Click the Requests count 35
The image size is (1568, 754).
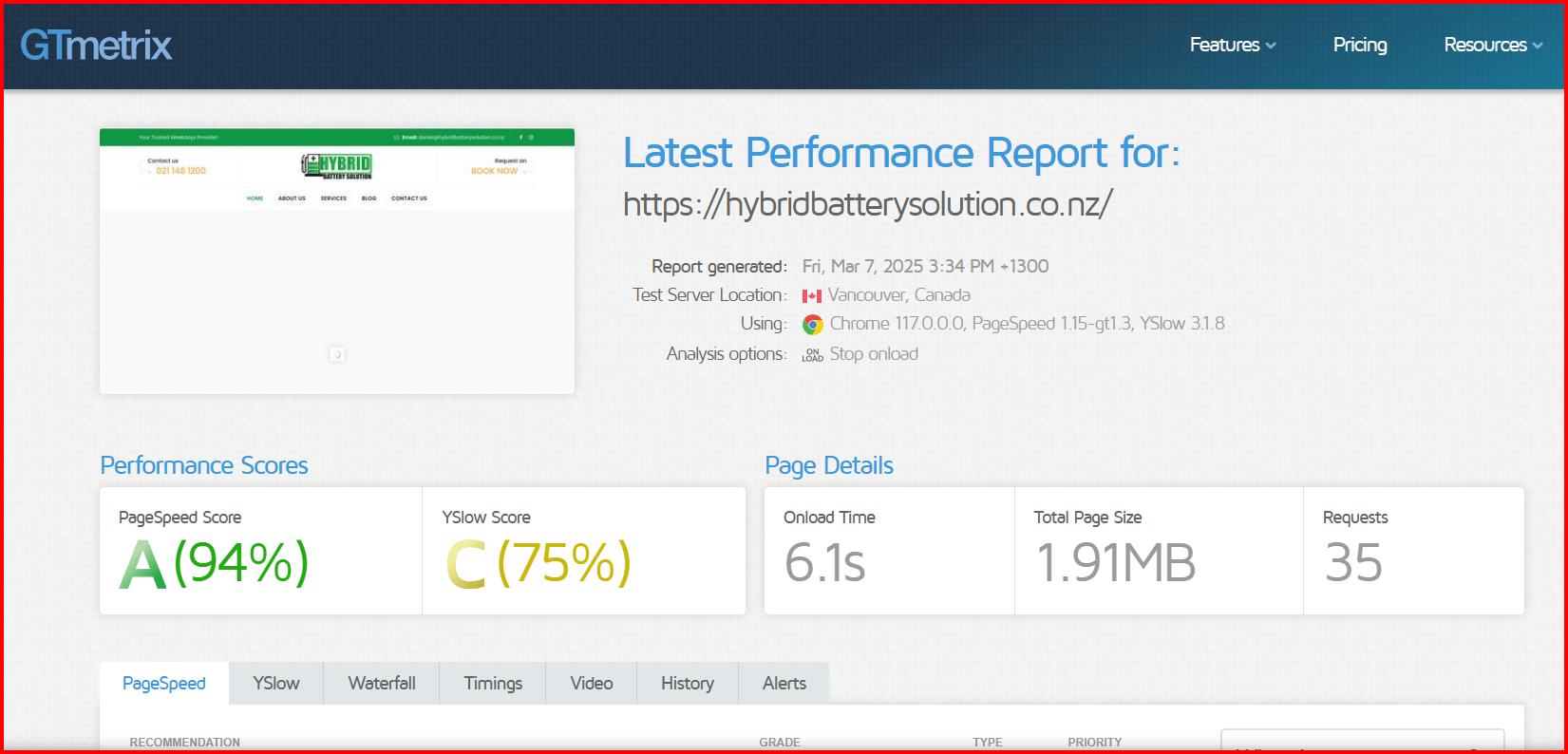(1353, 563)
